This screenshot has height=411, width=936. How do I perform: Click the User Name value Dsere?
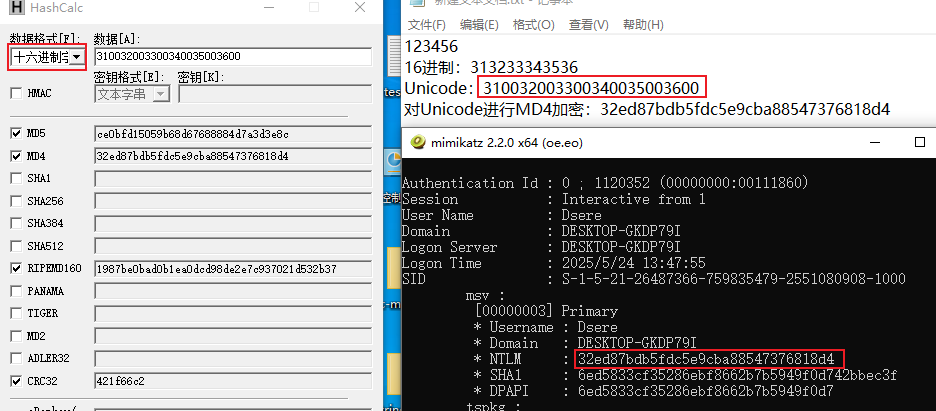[x=581, y=215]
